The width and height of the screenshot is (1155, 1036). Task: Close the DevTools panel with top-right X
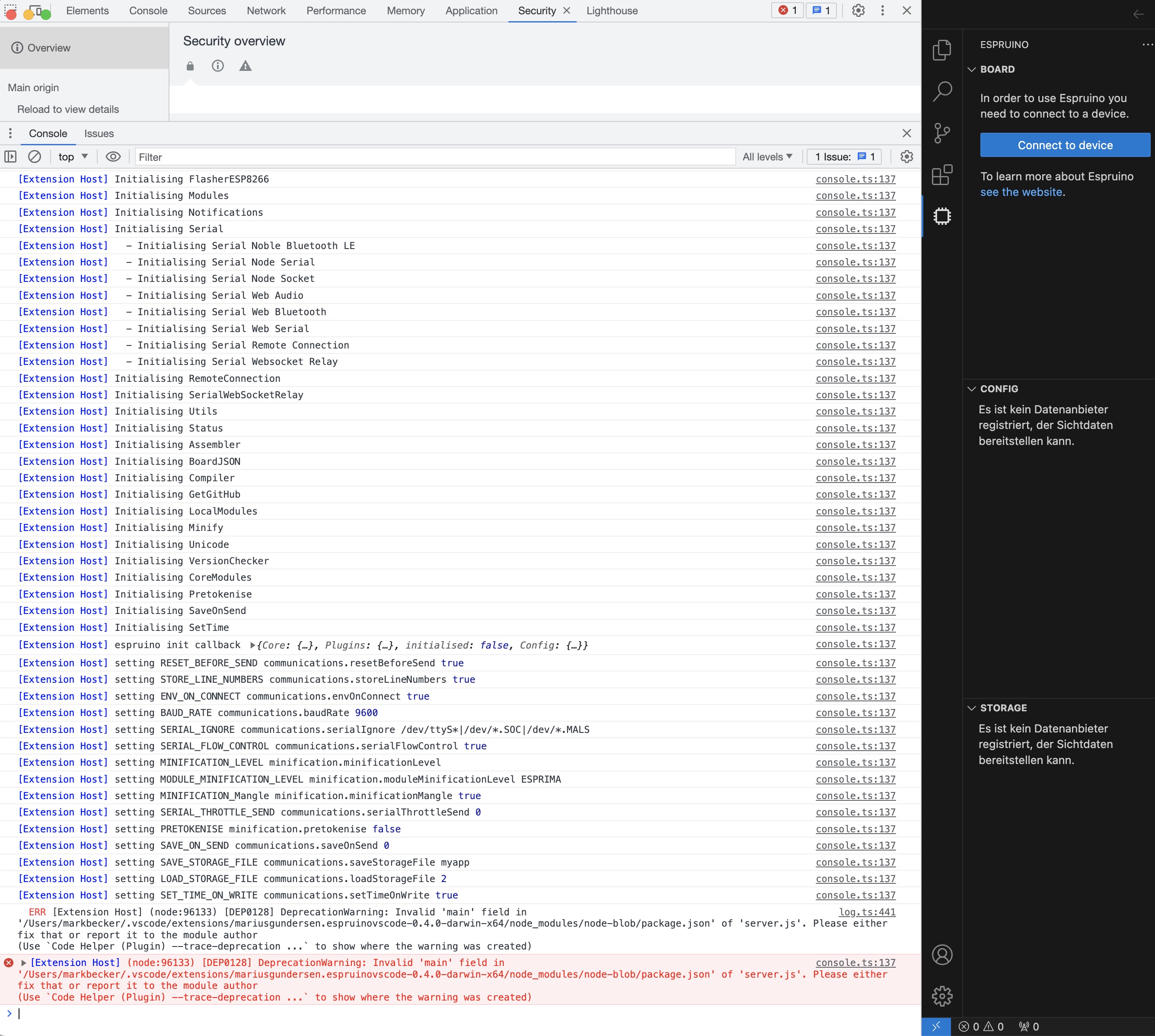tap(907, 10)
